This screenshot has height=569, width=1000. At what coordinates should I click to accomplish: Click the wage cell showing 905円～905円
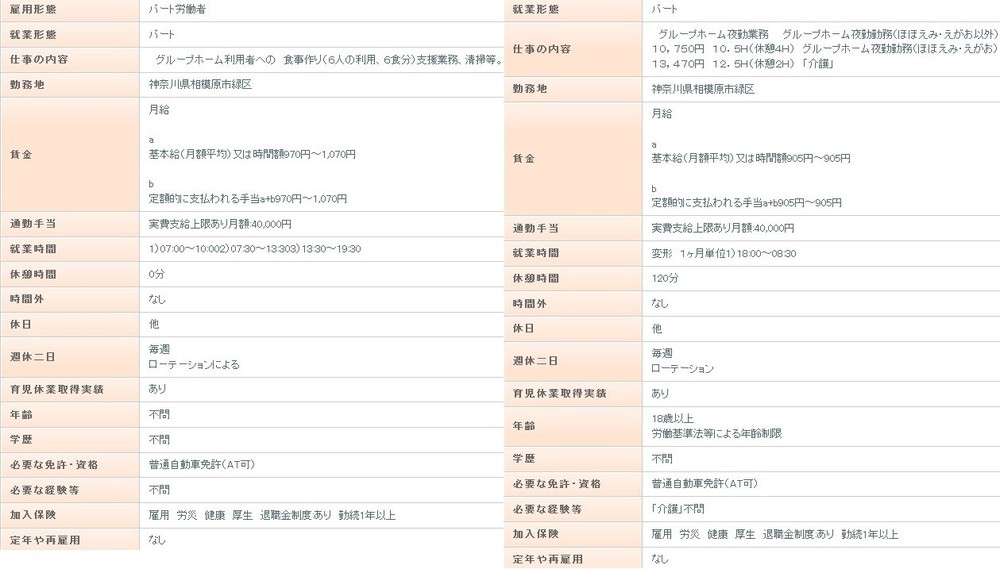[x=746, y=158]
